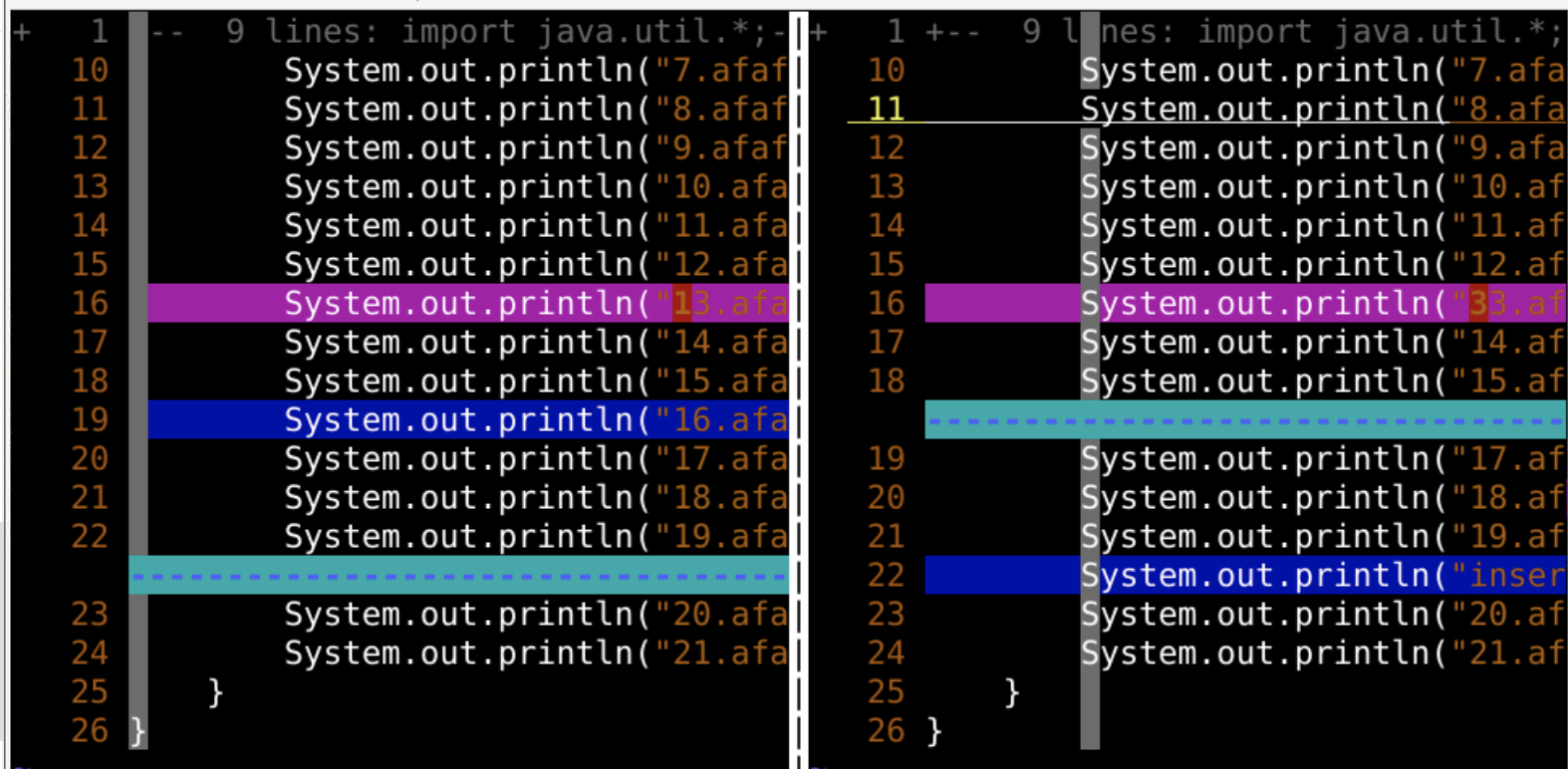Click the right pane println line containing "20.af
The width and height of the screenshot is (1568, 769).
[1323, 615]
